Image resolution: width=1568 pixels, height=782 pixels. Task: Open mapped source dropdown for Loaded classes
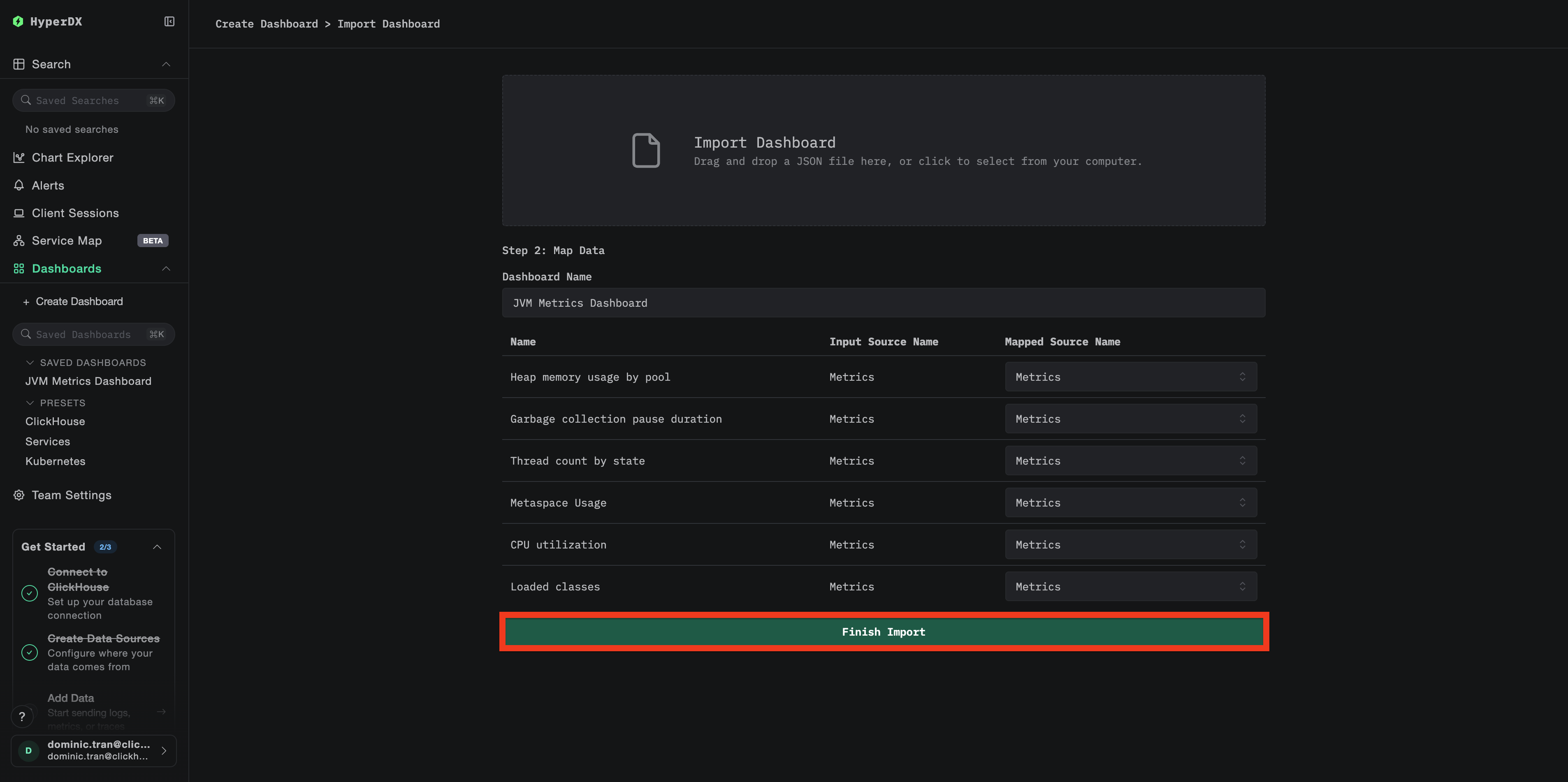point(1130,587)
